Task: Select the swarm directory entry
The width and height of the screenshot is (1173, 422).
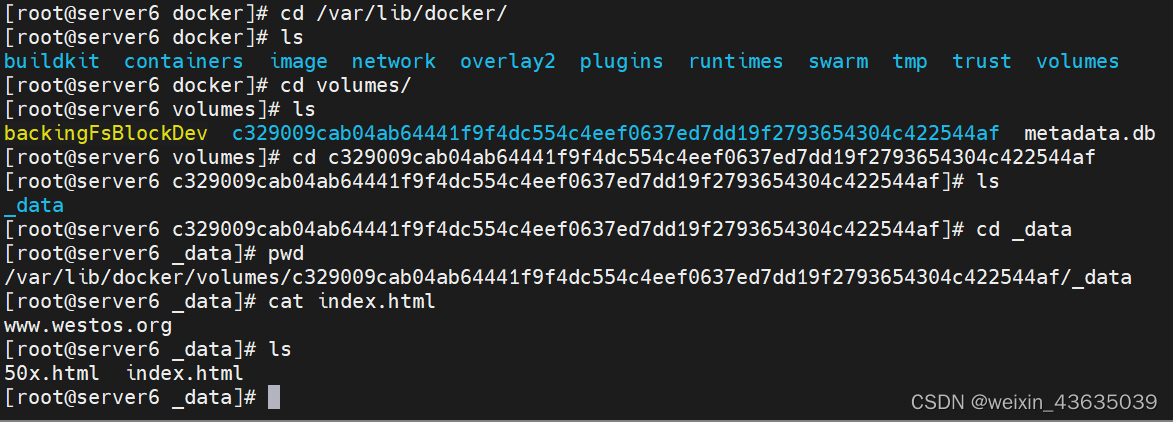Action: click(838, 61)
